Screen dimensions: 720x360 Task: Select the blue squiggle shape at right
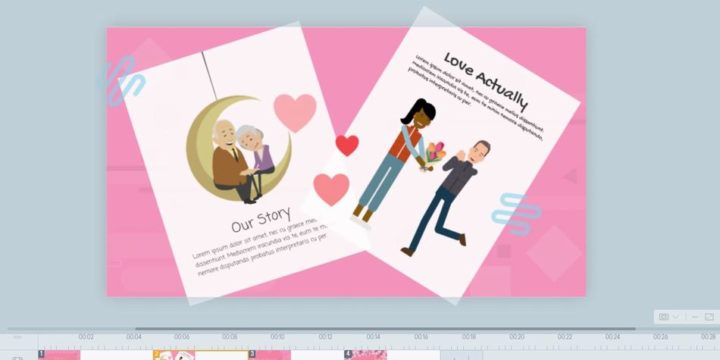pos(516,214)
